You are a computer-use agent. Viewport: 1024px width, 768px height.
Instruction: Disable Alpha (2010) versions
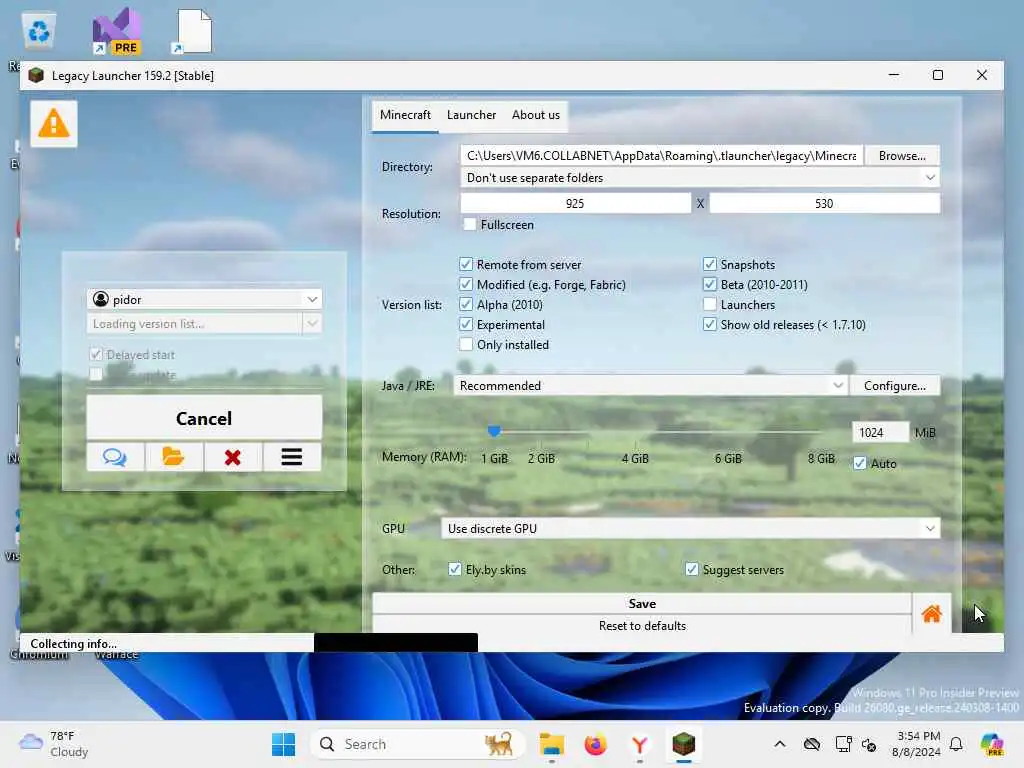point(466,304)
